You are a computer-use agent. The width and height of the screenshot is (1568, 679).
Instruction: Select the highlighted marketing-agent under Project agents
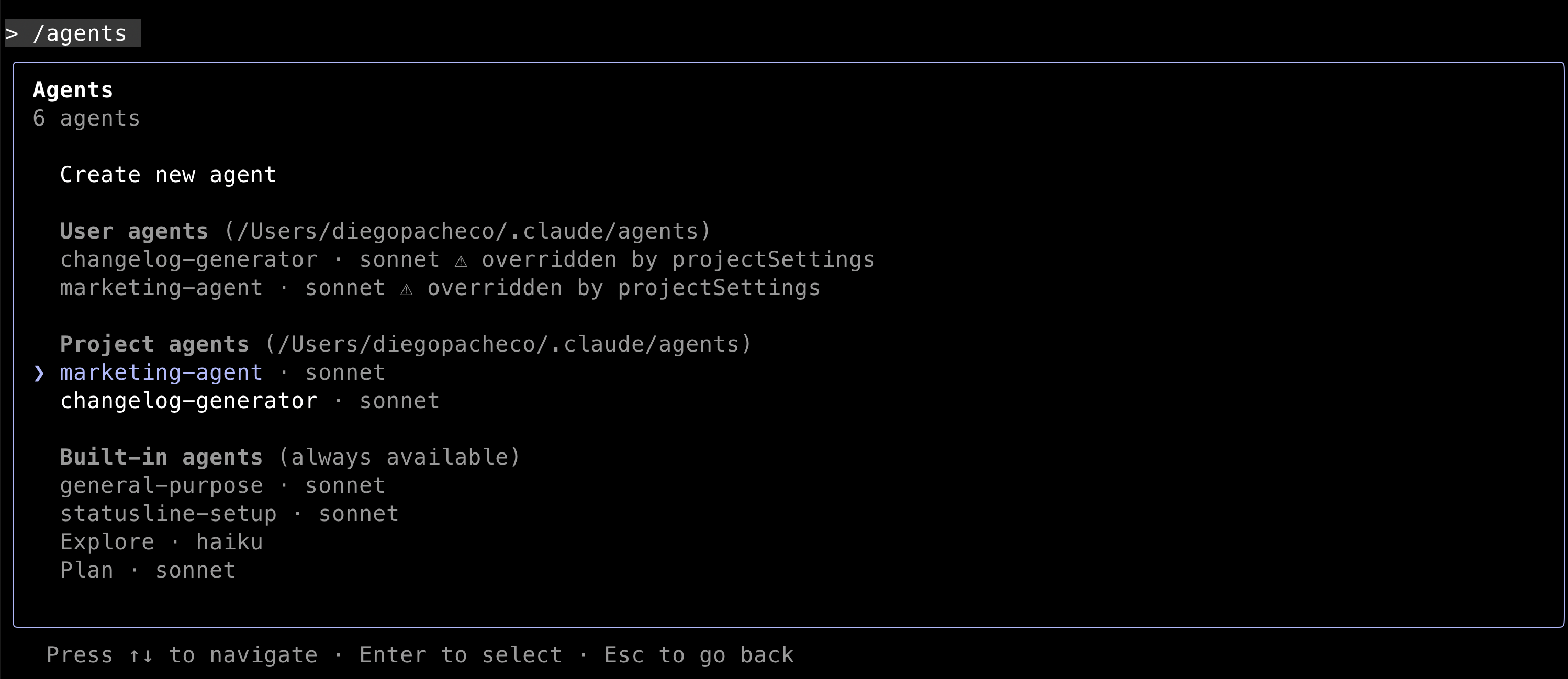[161, 373]
